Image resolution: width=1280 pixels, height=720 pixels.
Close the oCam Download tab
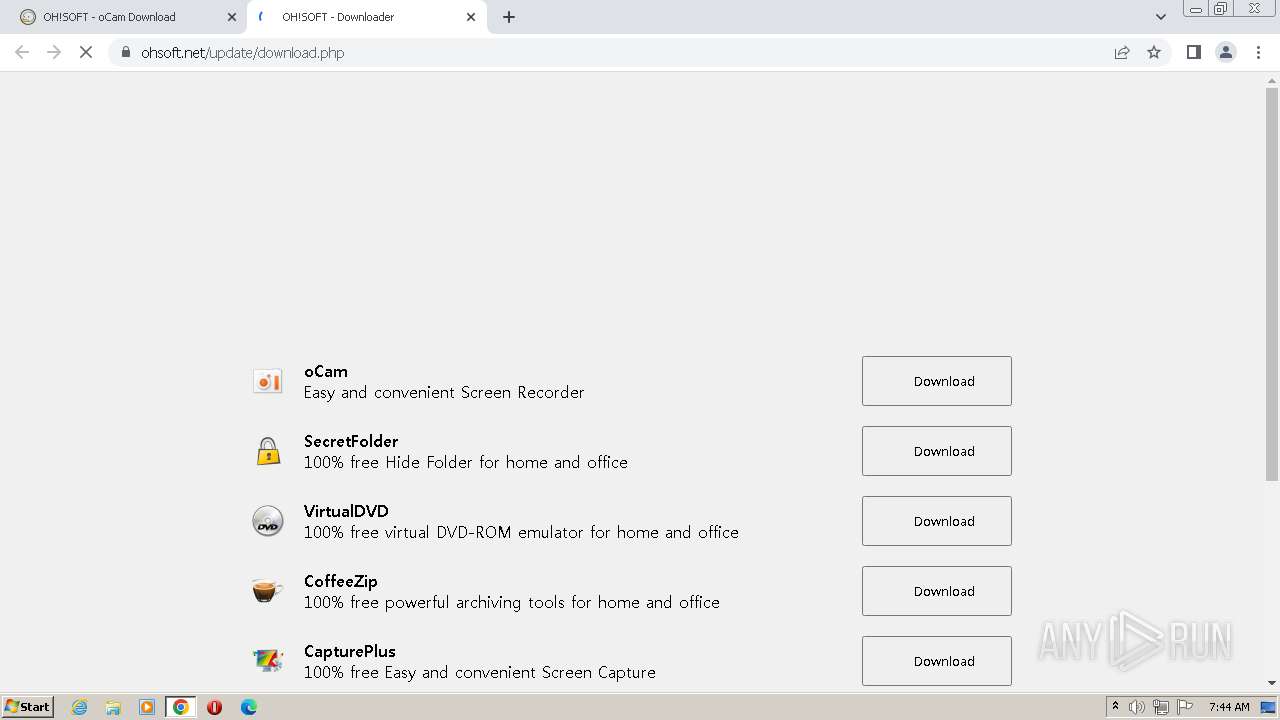pos(232,17)
